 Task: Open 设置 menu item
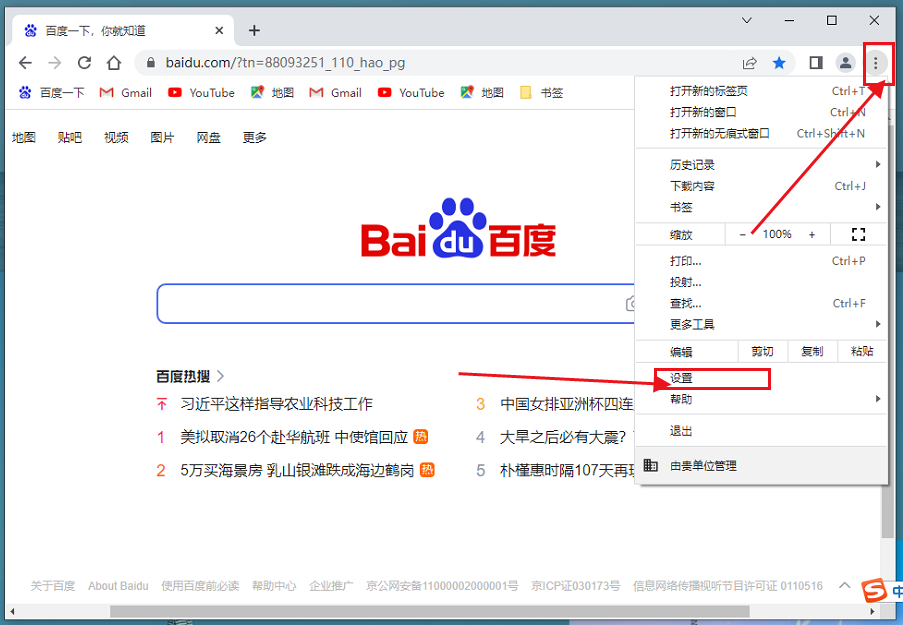click(761, 378)
